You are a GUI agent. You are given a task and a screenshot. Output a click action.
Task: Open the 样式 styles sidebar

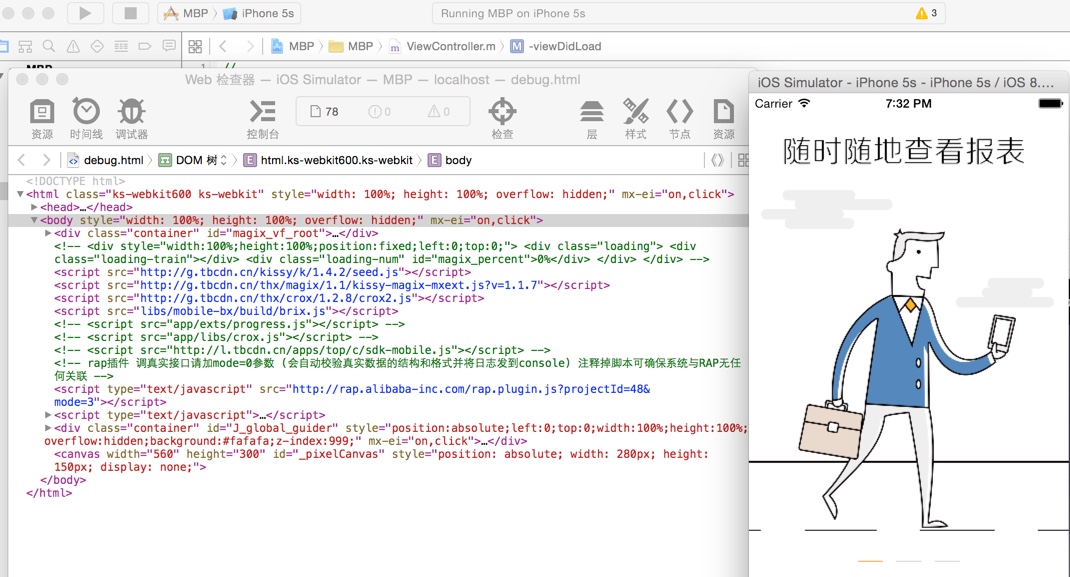pos(635,119)
